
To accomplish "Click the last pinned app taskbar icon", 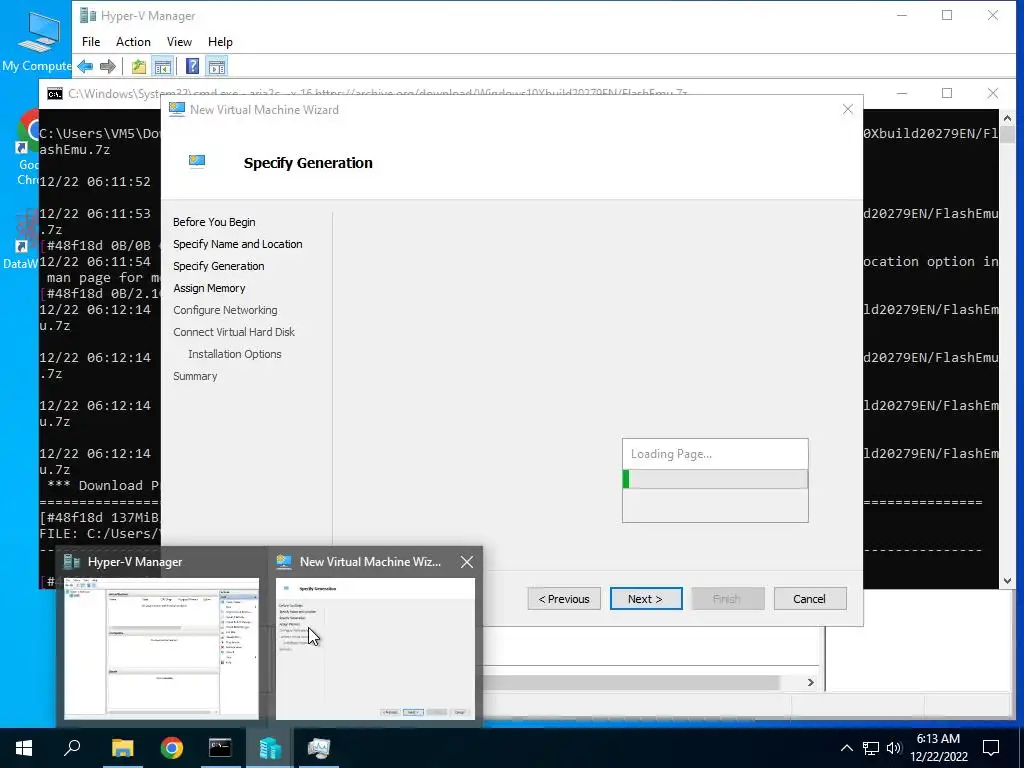I will [319, 748].
